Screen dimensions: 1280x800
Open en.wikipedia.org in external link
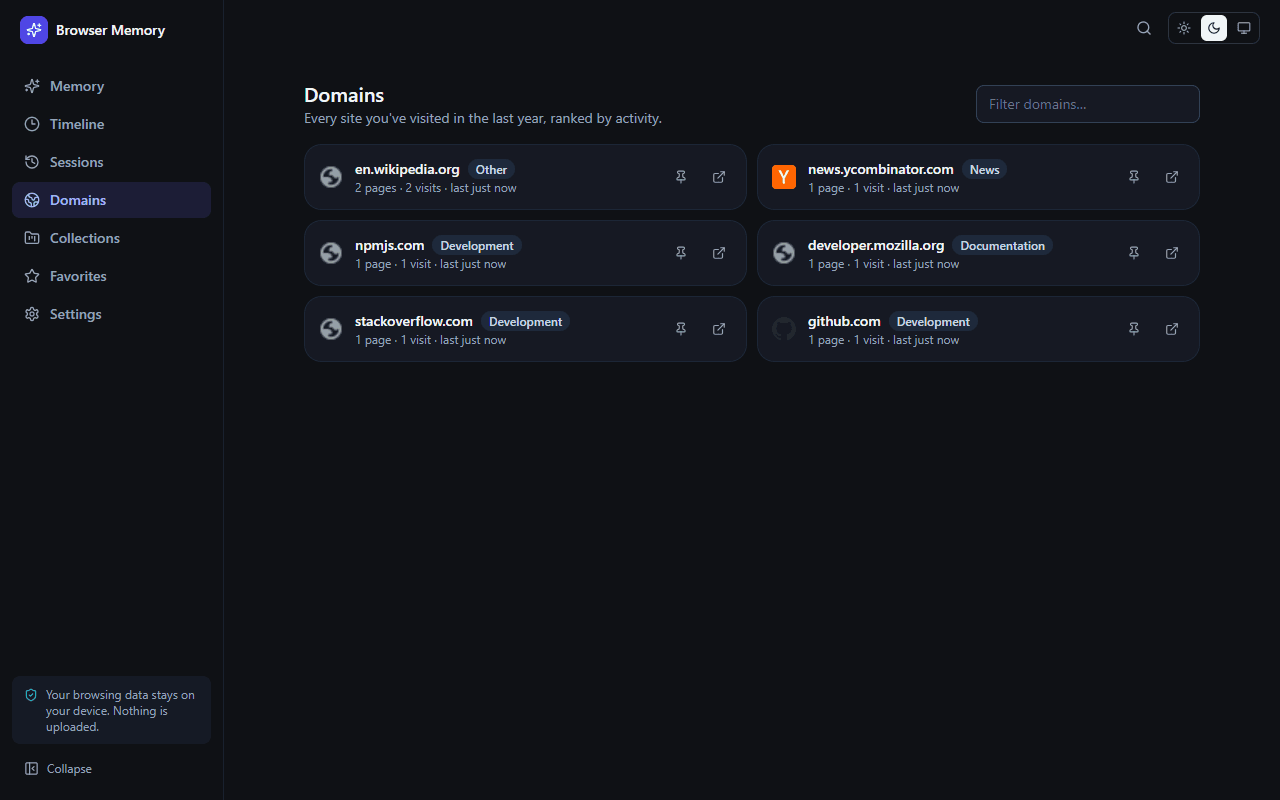pos(719,177)
